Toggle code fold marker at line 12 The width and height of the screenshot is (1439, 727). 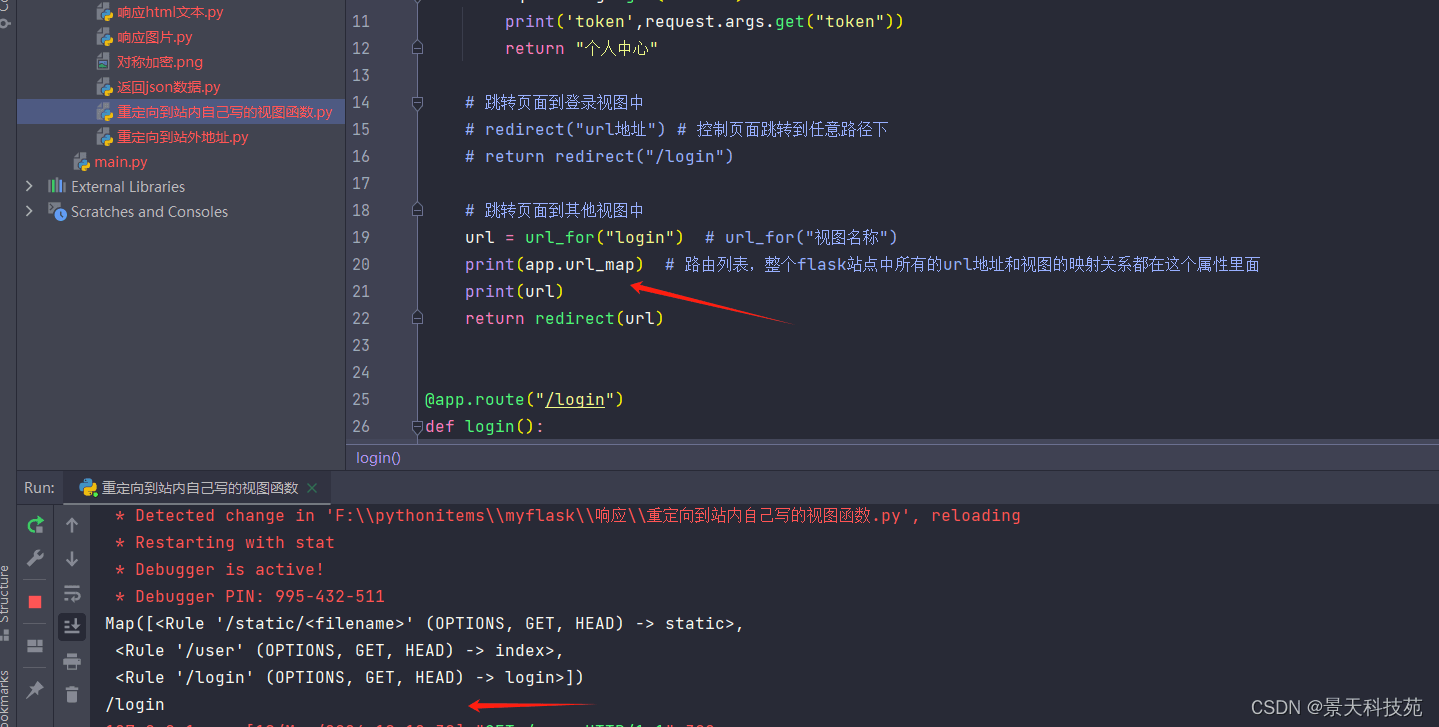(417, 48)
